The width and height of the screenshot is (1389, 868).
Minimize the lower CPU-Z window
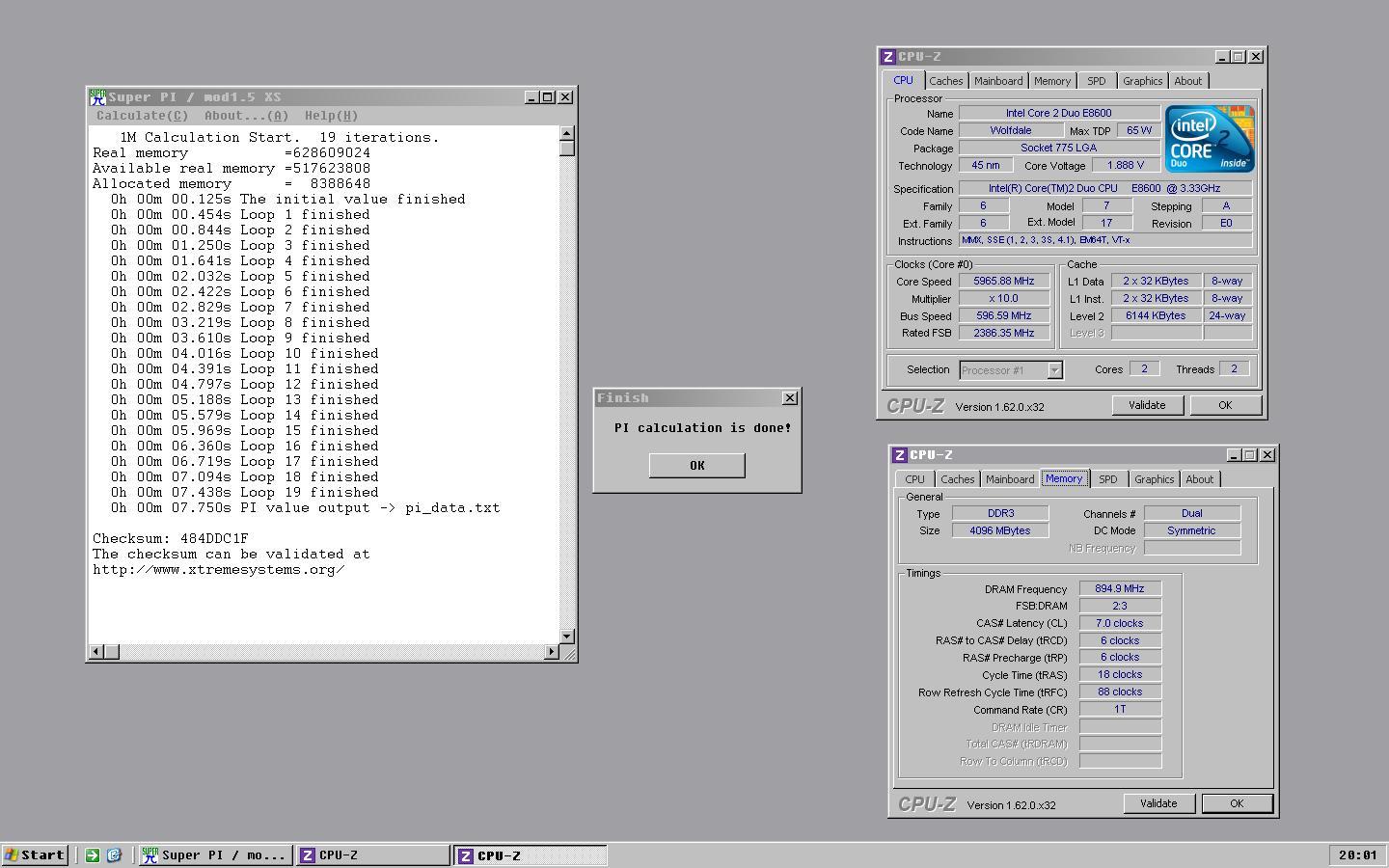pyautogui.click(x=1234, y=455)
